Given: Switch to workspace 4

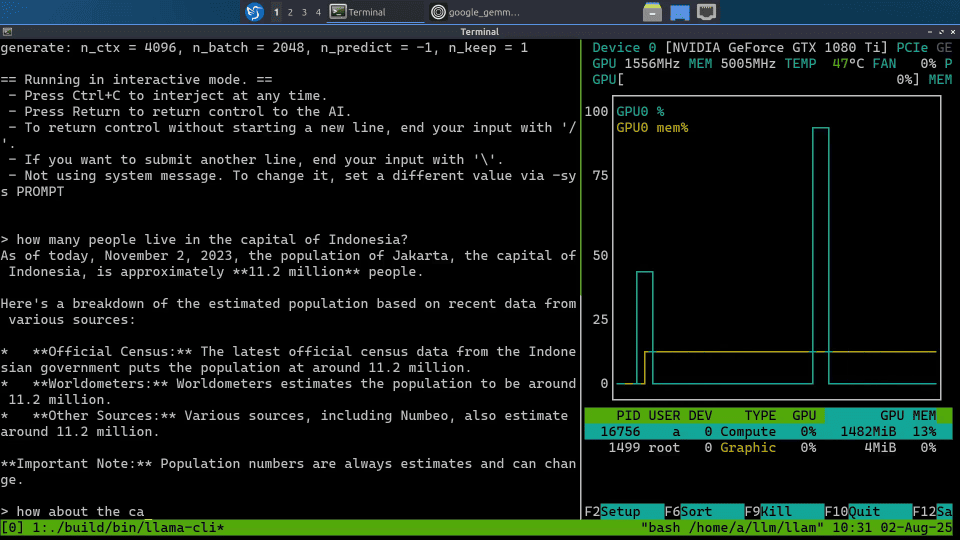Looking at the screenshot, I should click(318, 12).
